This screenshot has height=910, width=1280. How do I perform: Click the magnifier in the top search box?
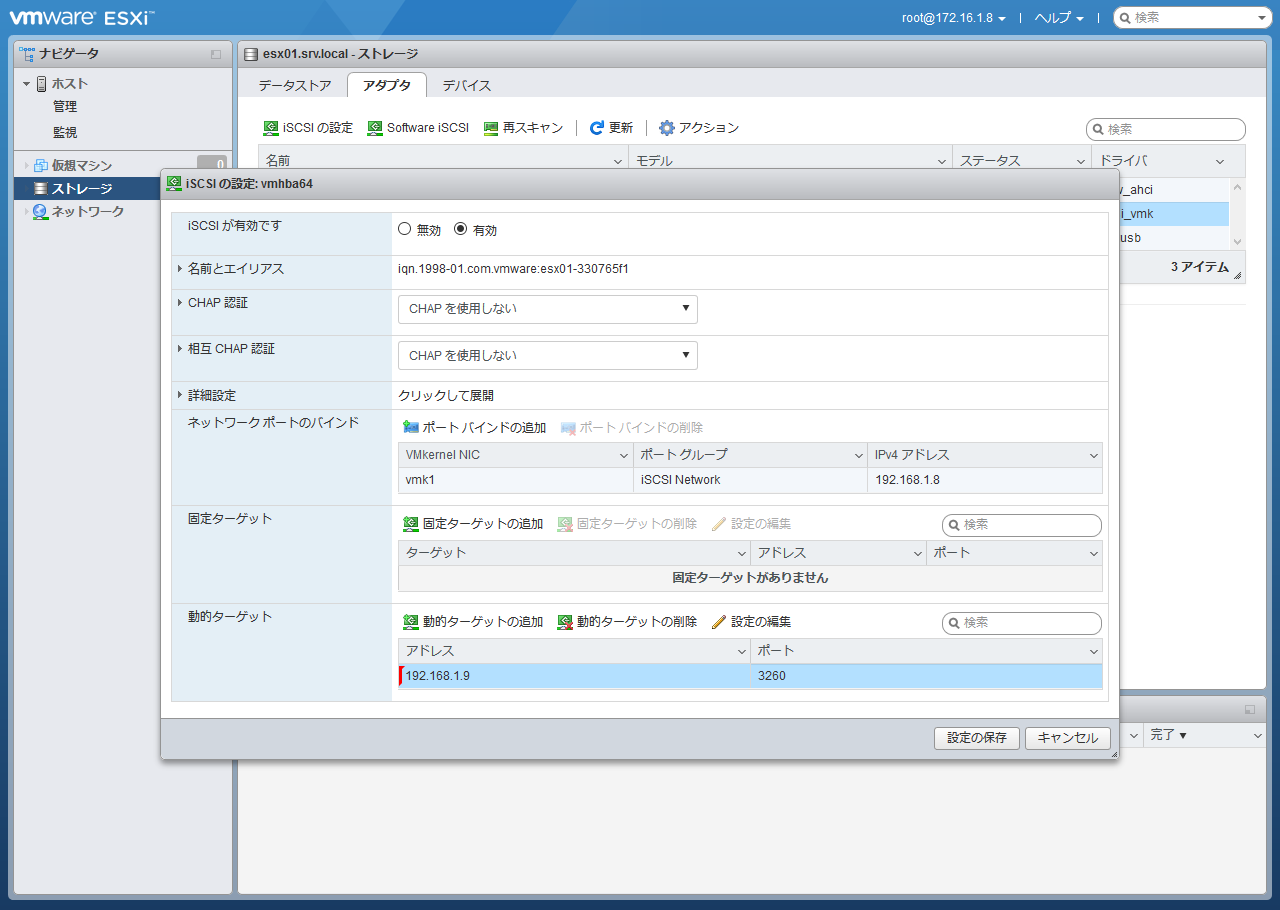(x=1124, y=18)
